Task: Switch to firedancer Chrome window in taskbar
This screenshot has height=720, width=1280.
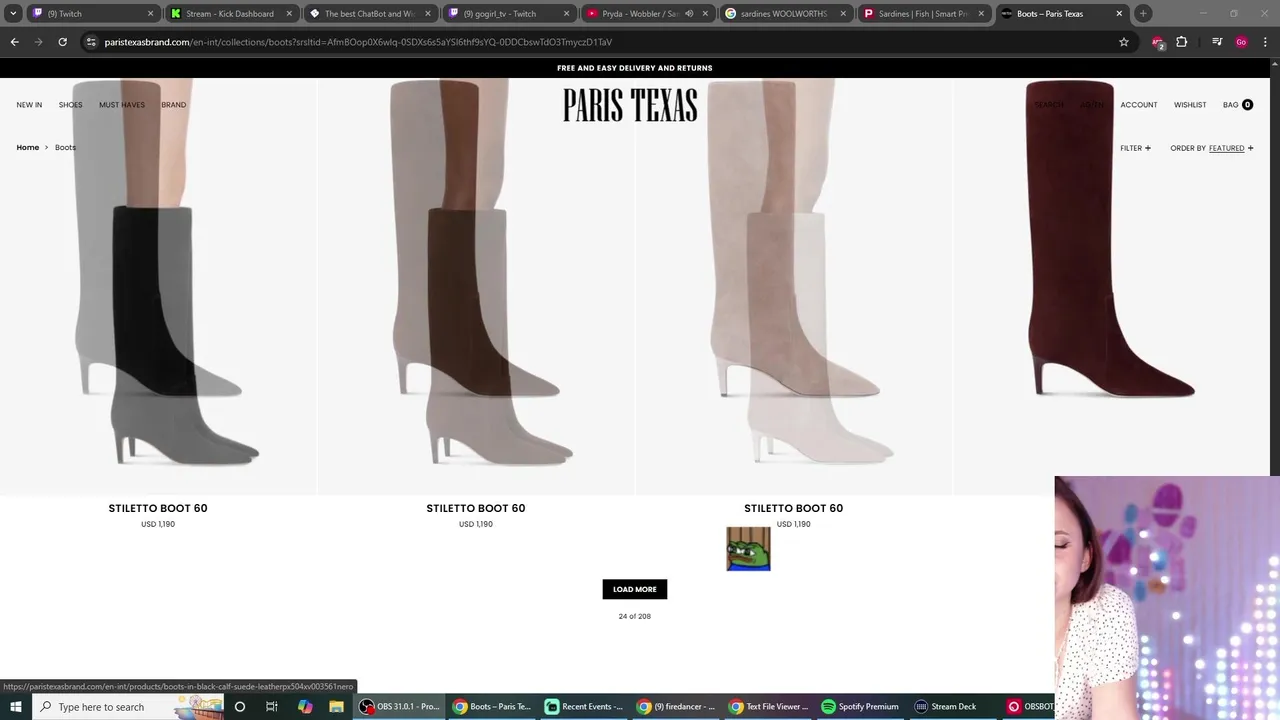Action: [677, 706]
